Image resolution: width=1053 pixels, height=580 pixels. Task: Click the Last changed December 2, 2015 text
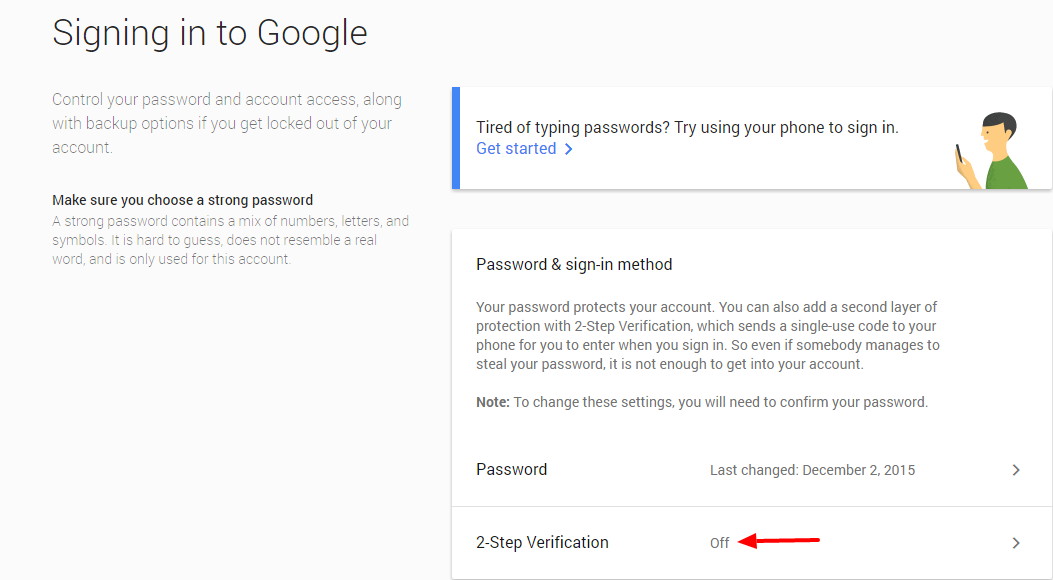point(812,470)
